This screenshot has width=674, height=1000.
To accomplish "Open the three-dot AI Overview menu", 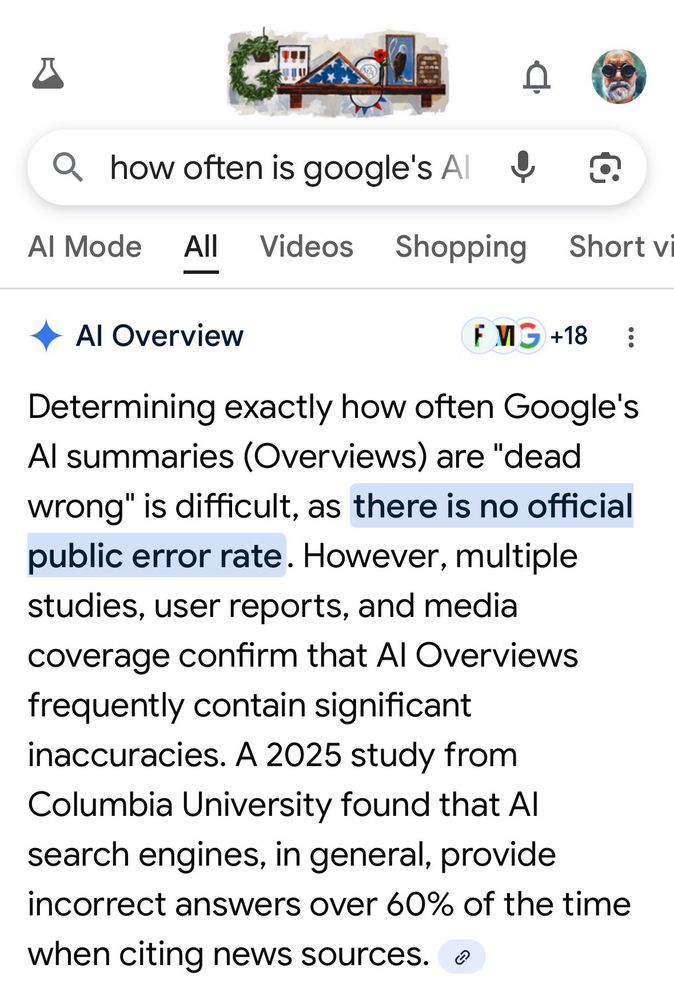I will tap(631, 337).
